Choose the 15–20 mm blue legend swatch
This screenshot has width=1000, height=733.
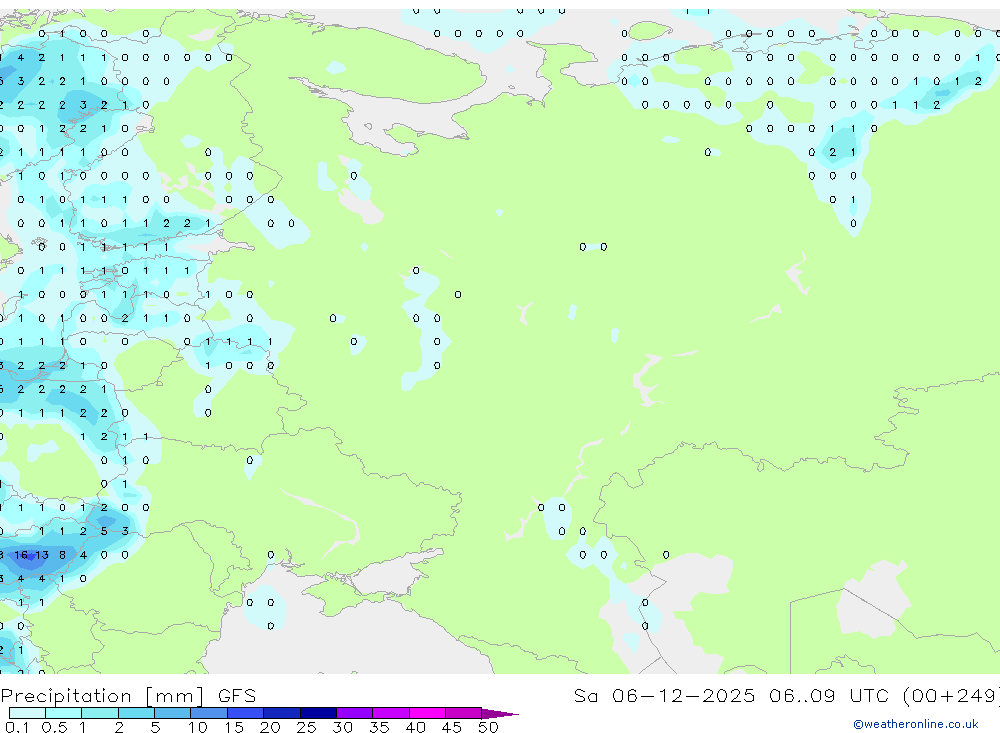245,713
